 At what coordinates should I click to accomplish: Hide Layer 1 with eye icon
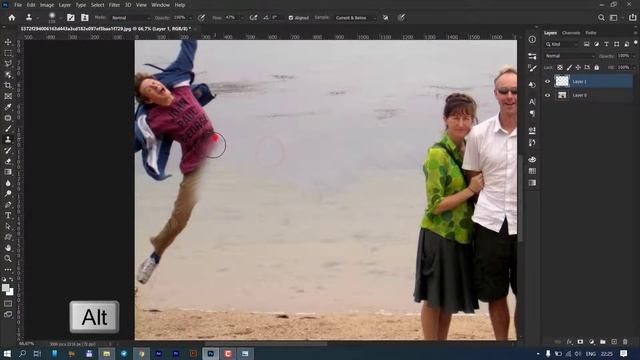[x=547, y=81]
